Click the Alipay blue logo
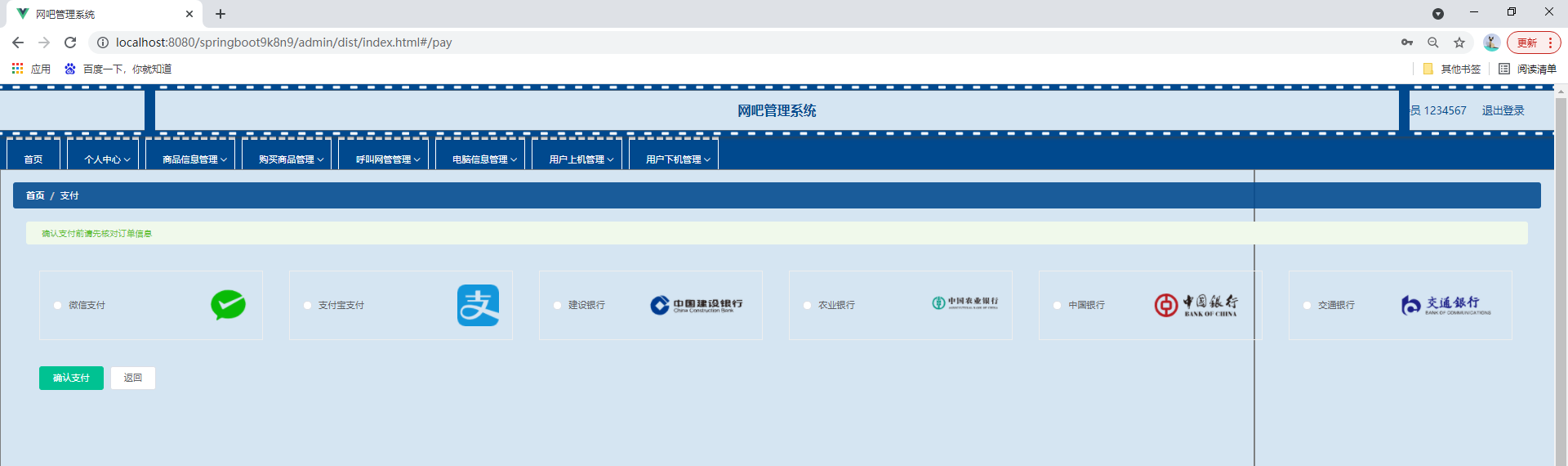 click(478, 305)
